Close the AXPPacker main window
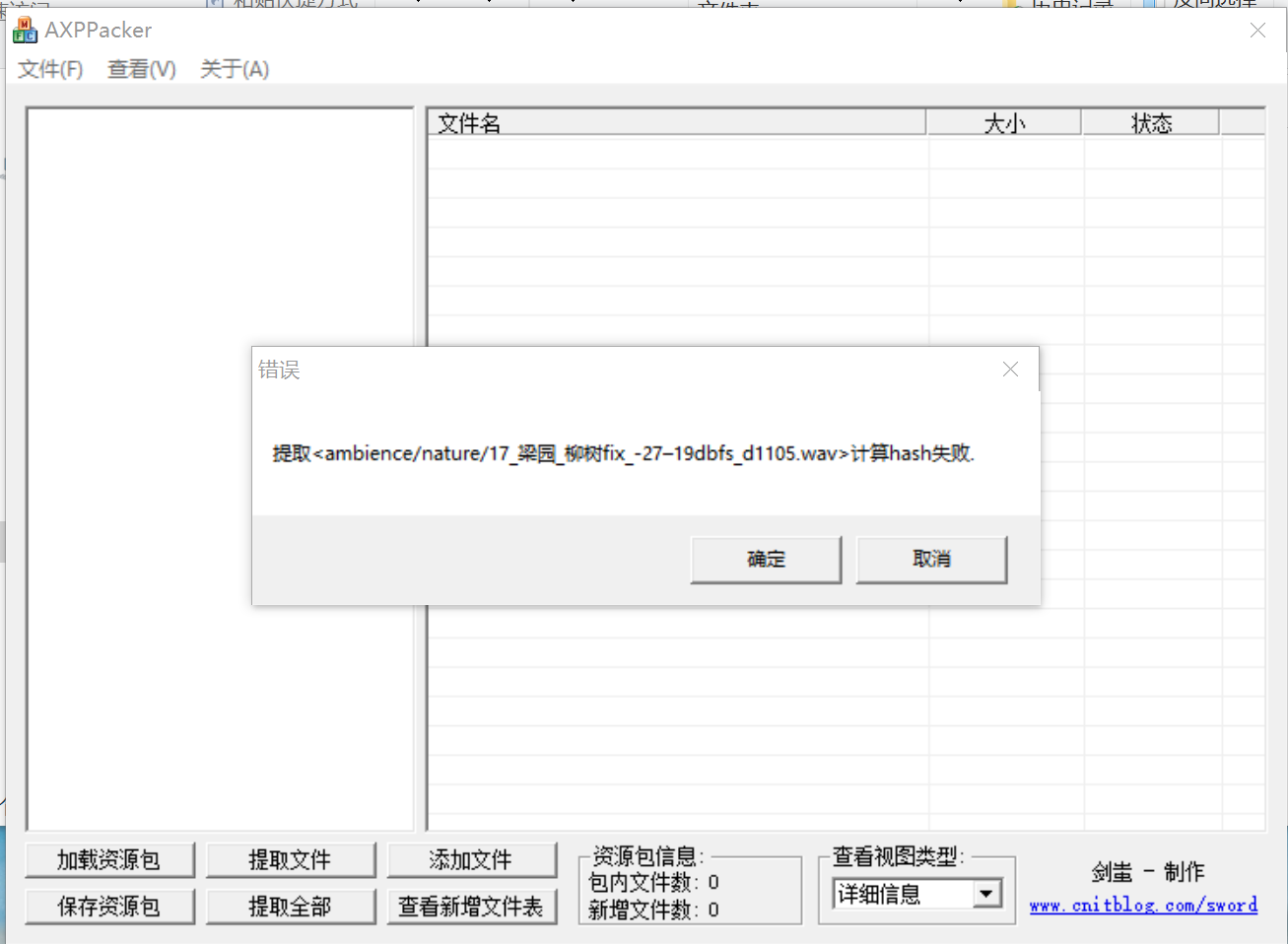This screenshot has height=944, width=1288. click(x=1257, y=31)
